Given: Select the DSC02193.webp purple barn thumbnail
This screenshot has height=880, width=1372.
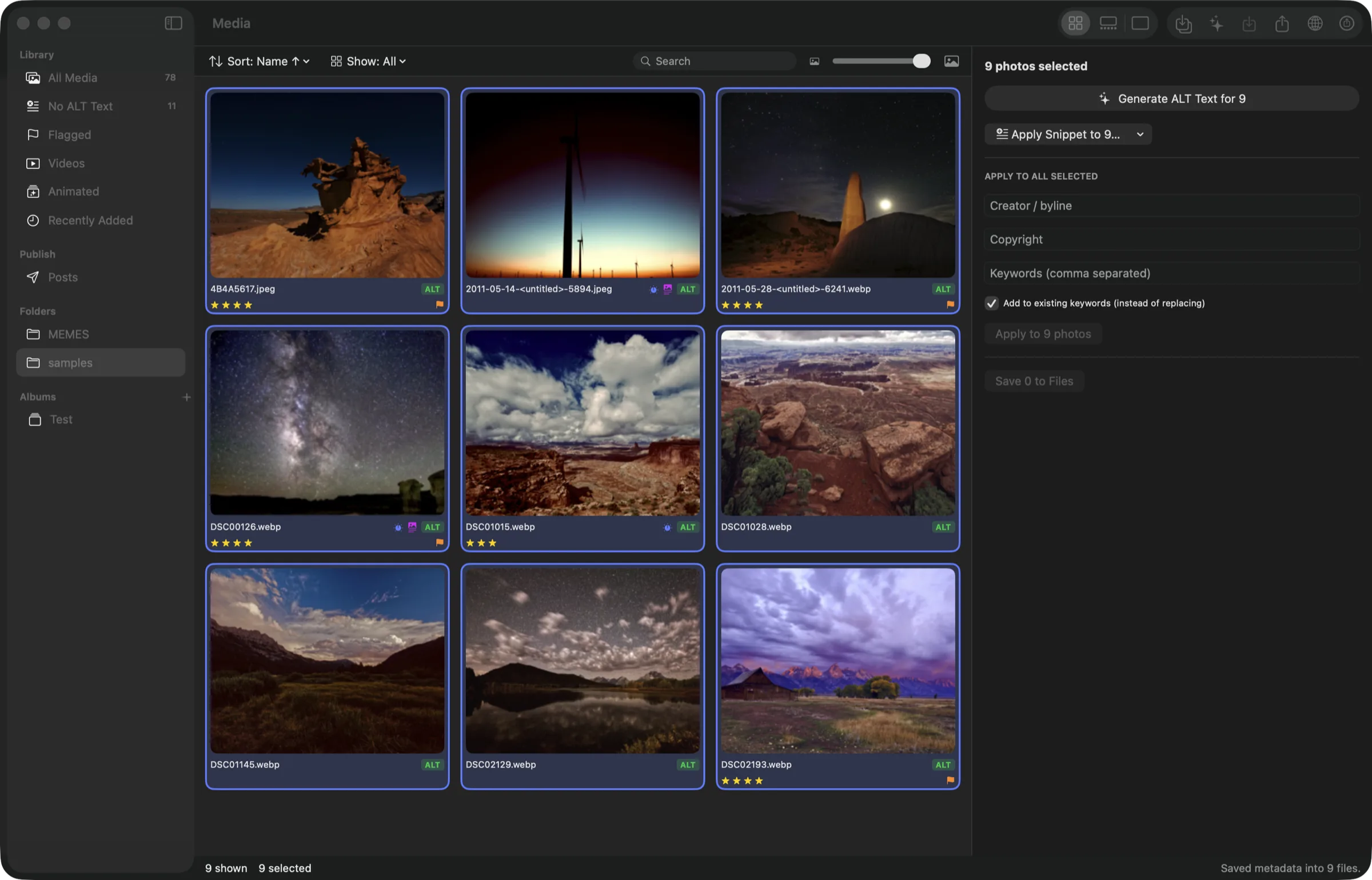Looking at the screenshot, I should [837, 661].
